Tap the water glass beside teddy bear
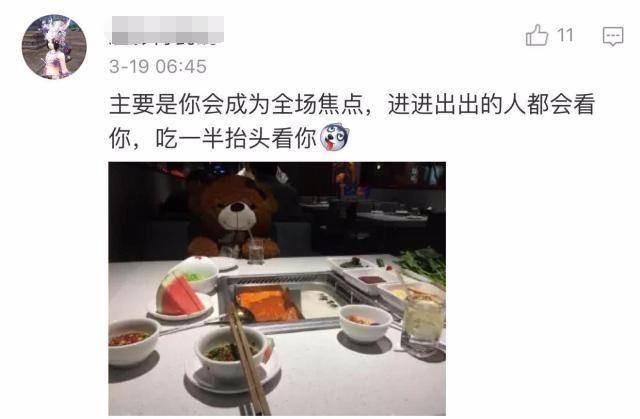Screen dimensions: 640x419 [256, 251]
